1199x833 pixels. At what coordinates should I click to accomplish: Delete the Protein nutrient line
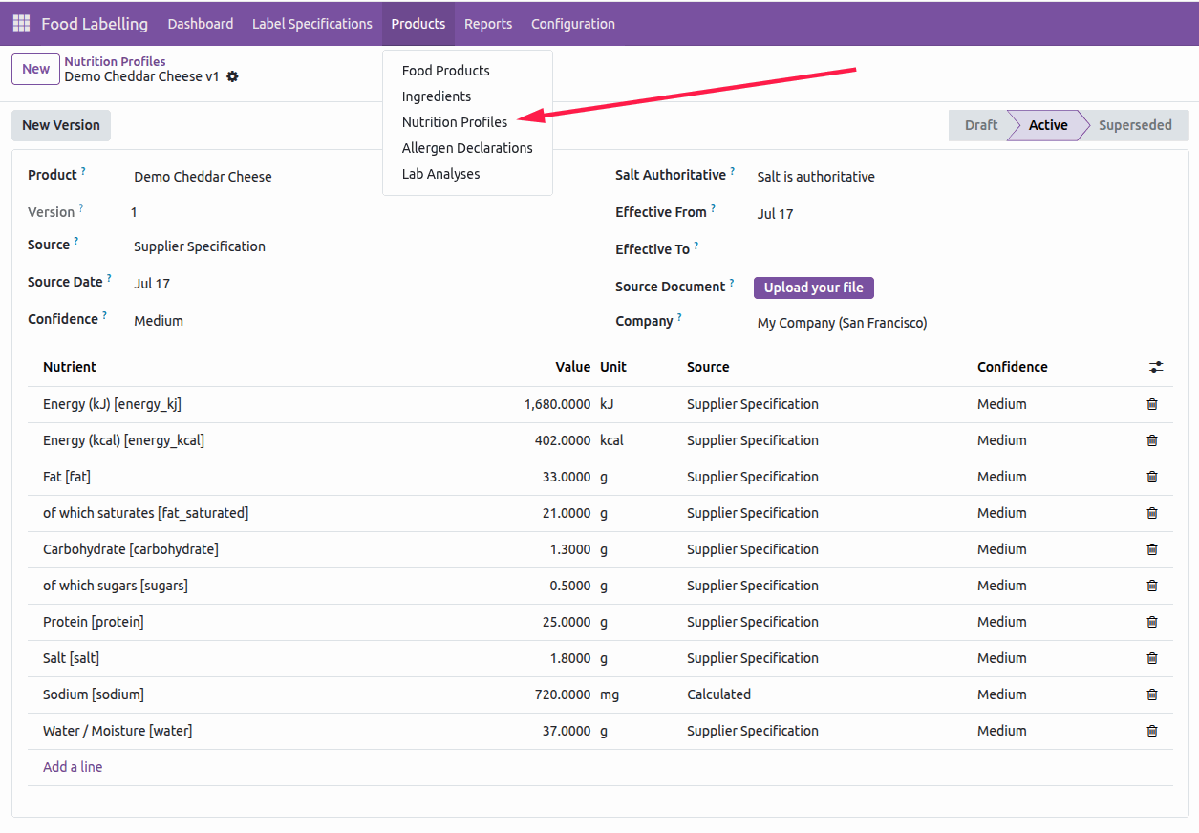[1152, 622]
